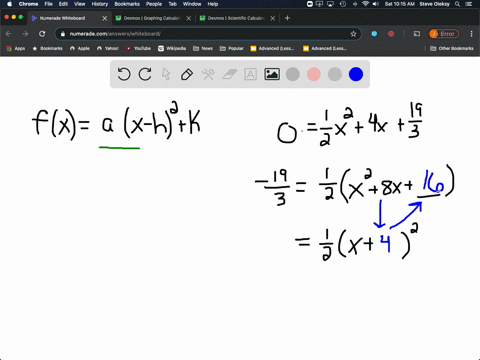480x360 pixels.
Task: Open the Apple bookmark
Action: click(x=80, y=48)
